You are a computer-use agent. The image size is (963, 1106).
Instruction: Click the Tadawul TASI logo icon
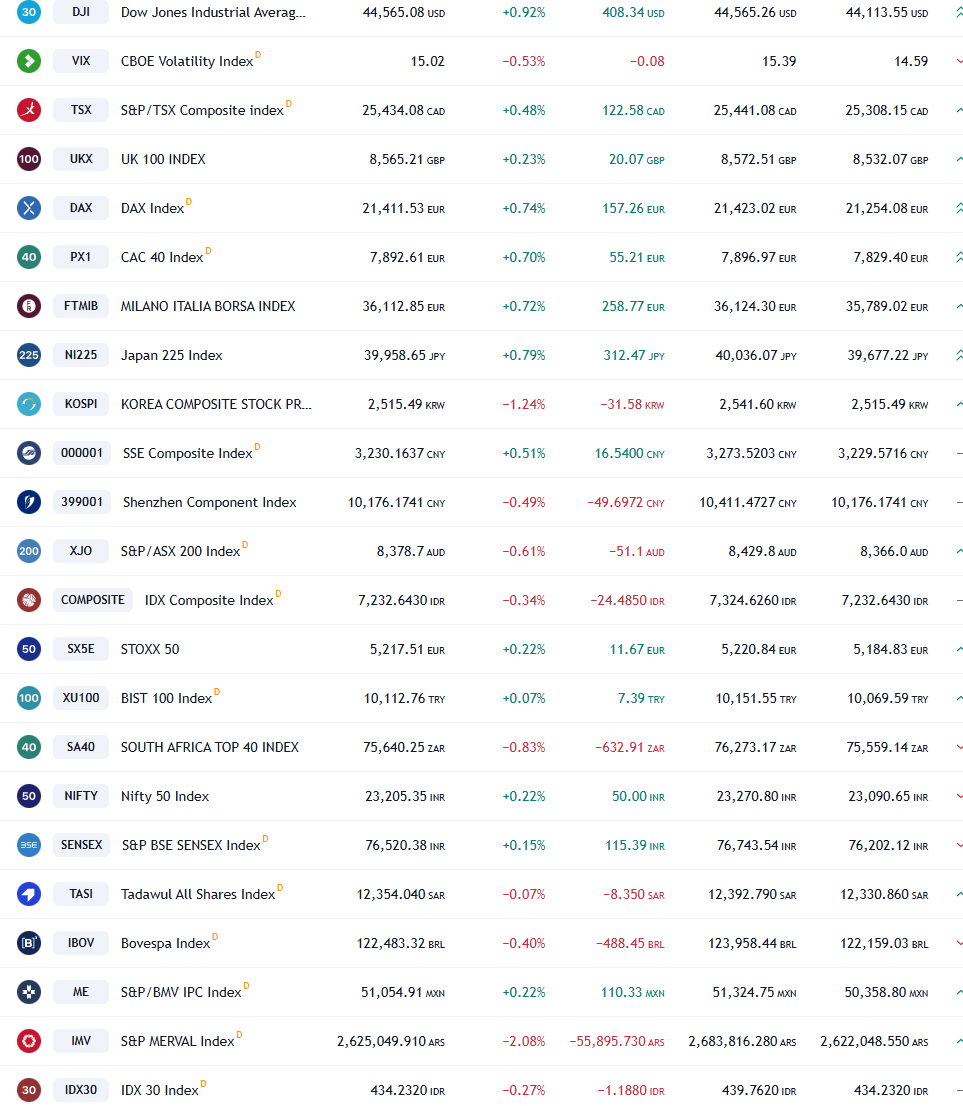coord(29,894)
